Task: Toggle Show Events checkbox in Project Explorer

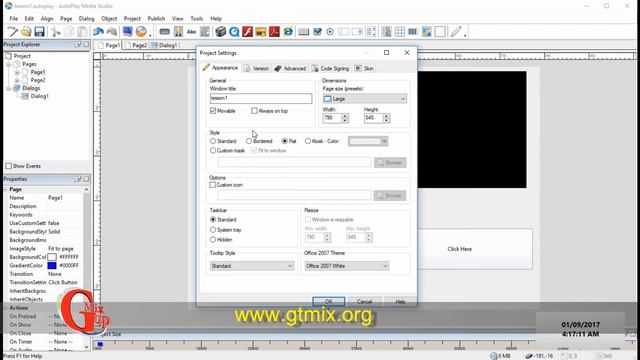Action: (x=9, y=166)
